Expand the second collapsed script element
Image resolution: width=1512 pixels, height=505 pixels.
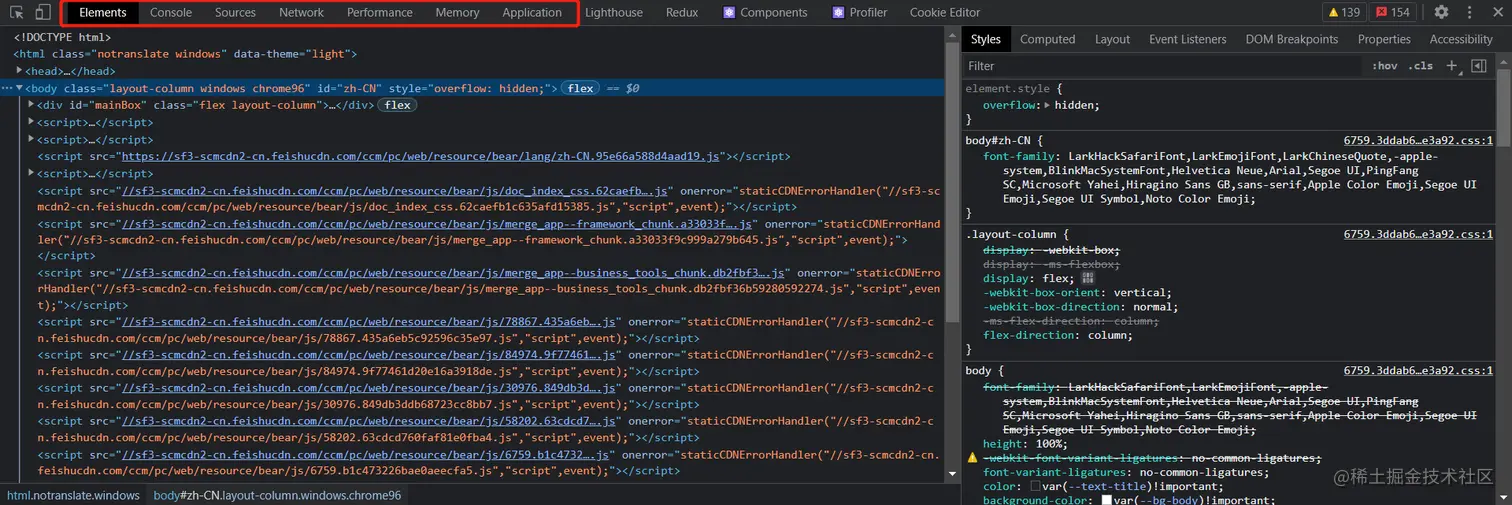click(x=32, y=139)
